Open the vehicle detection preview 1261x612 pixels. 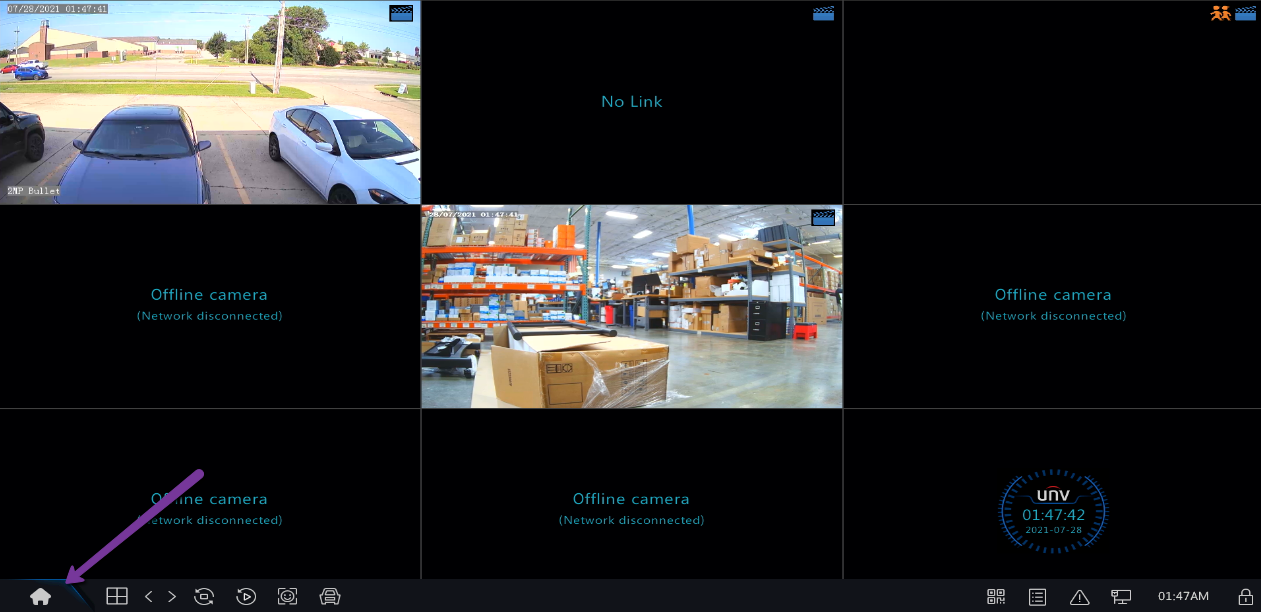330,597
